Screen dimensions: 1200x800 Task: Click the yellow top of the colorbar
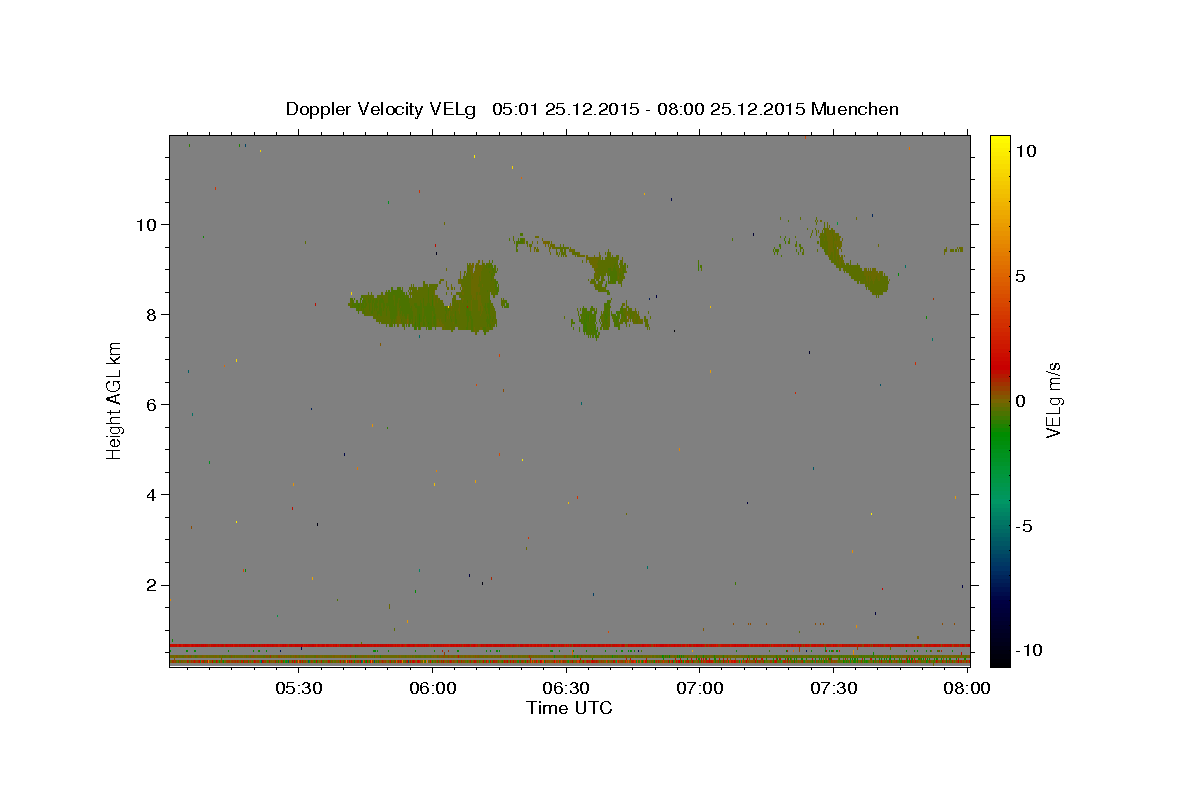tap(1000, 145)
